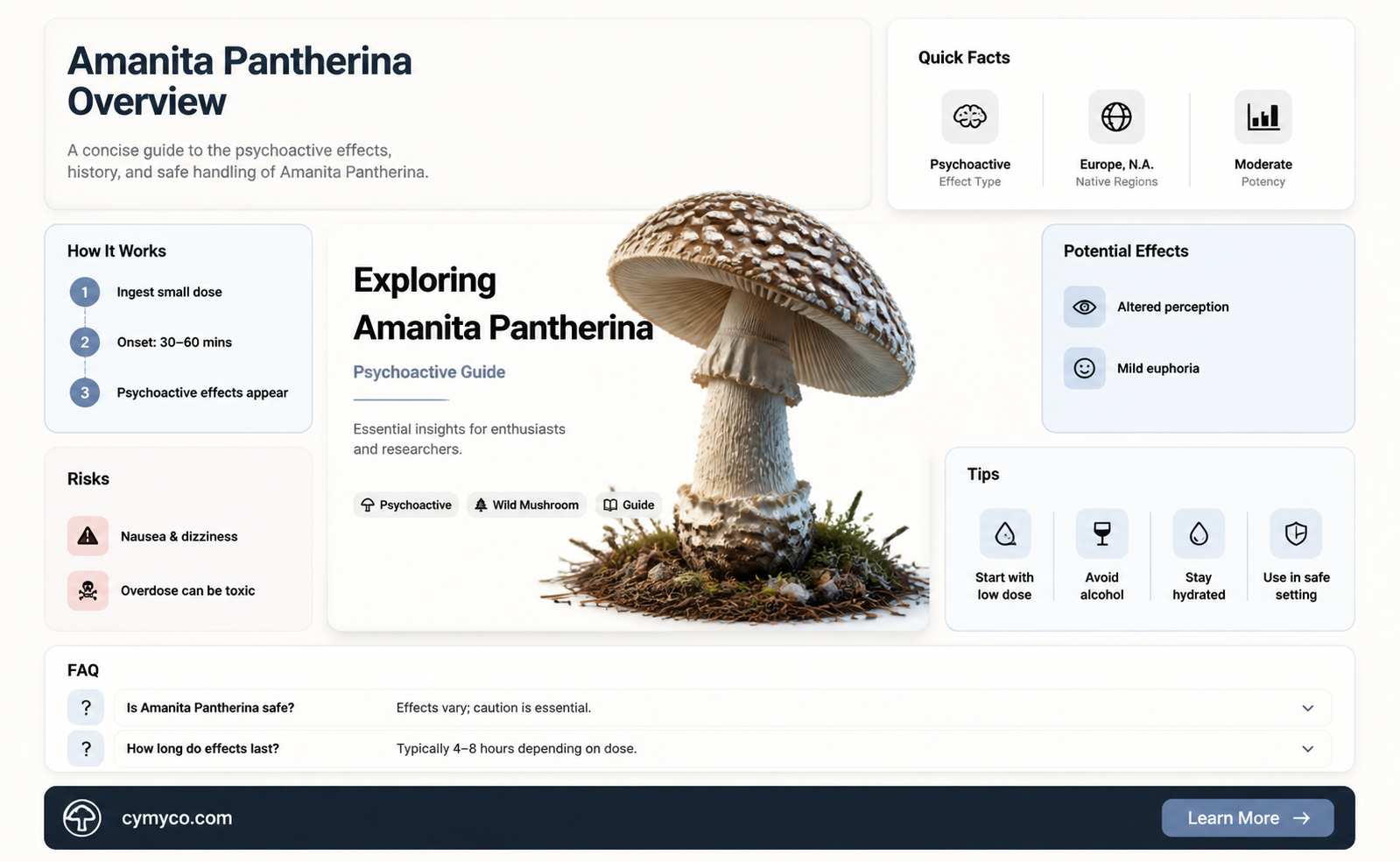Click question mark icon beside Is Amanita Pantherina safe?
The width and height of the screenshot is (1400, 862).
coord(86,708)
